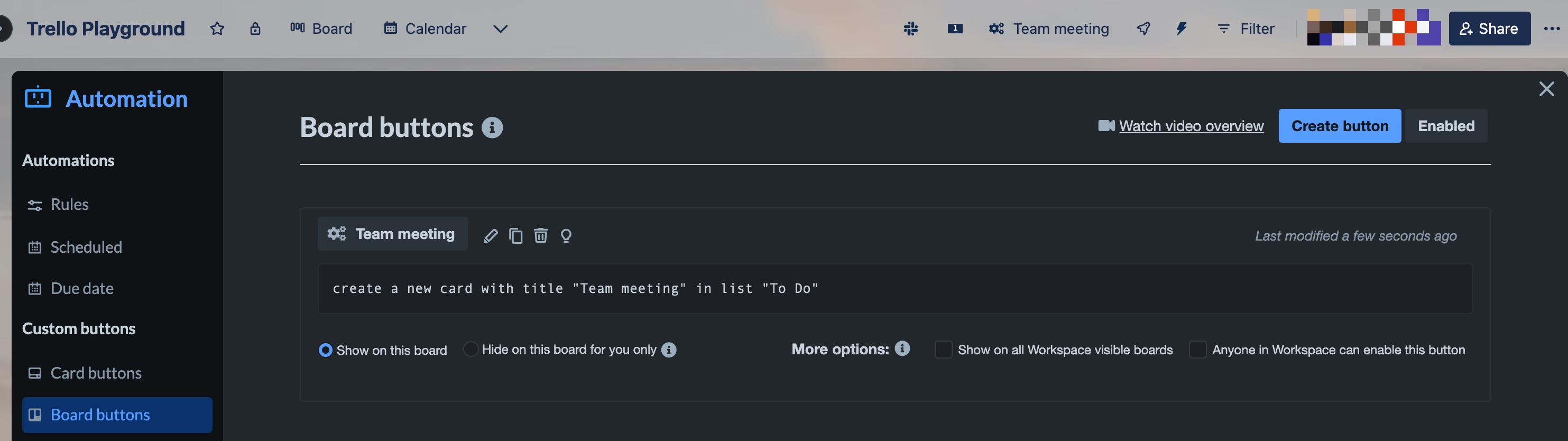The width and height of the screenshot is (1568, 441).
Task: Star the Trello Playground board
Action: (x=217, y=28)
